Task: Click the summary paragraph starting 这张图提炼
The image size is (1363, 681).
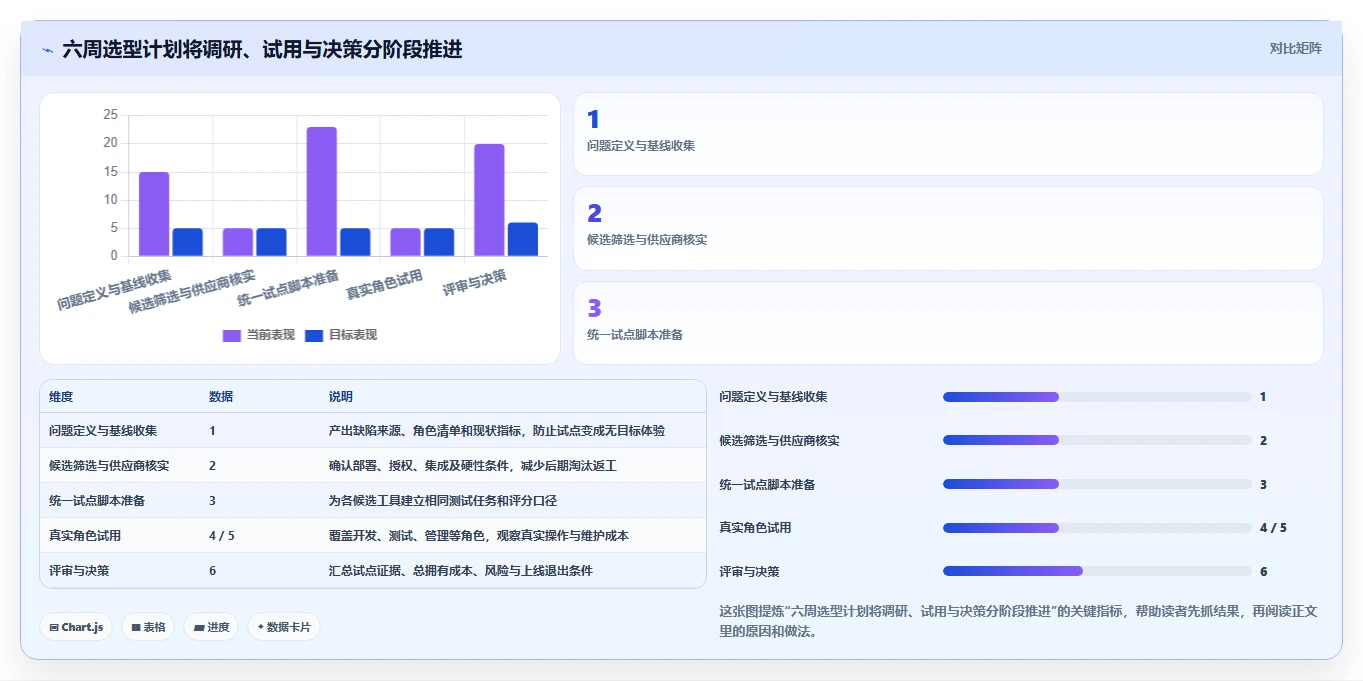Action: pyautogui.click(x=1018, y=621)
